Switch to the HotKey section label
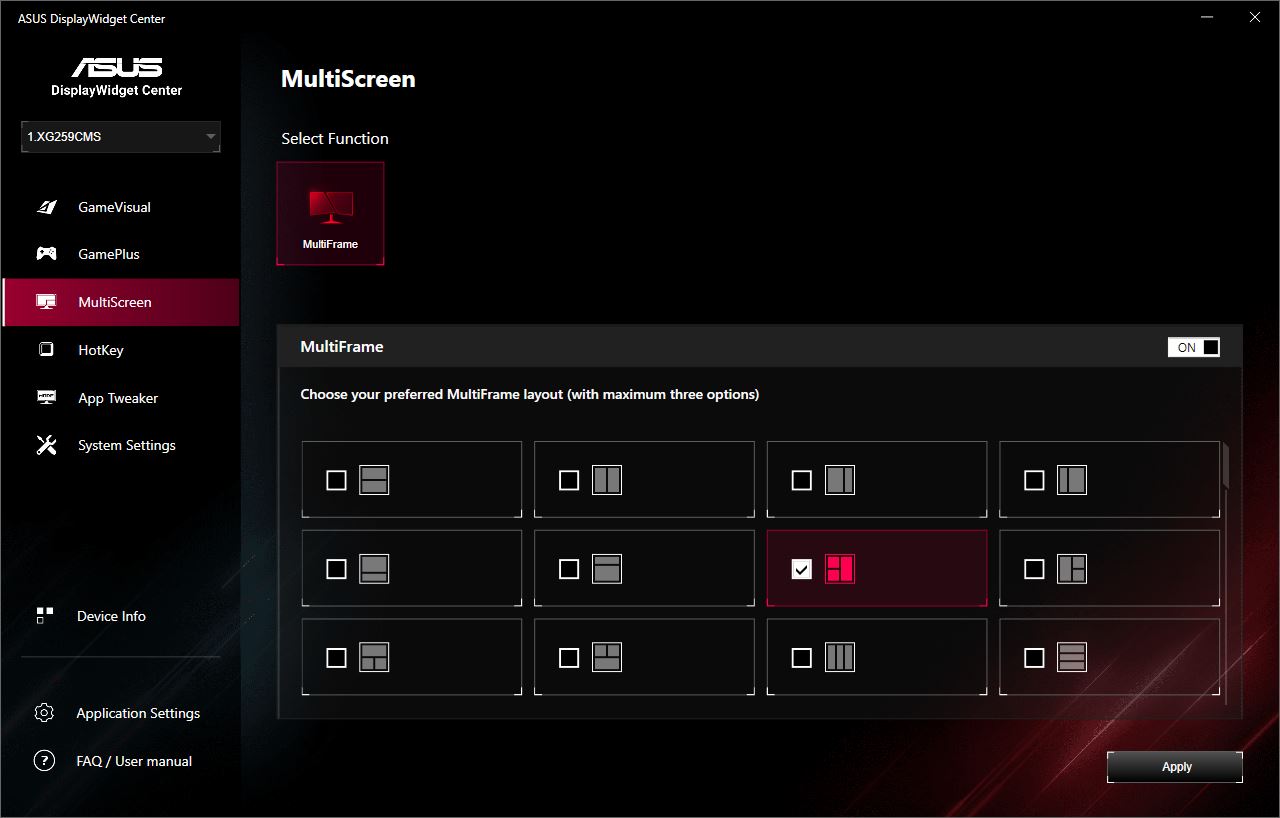Screen dimensions: 1280x818 [101, 350]
